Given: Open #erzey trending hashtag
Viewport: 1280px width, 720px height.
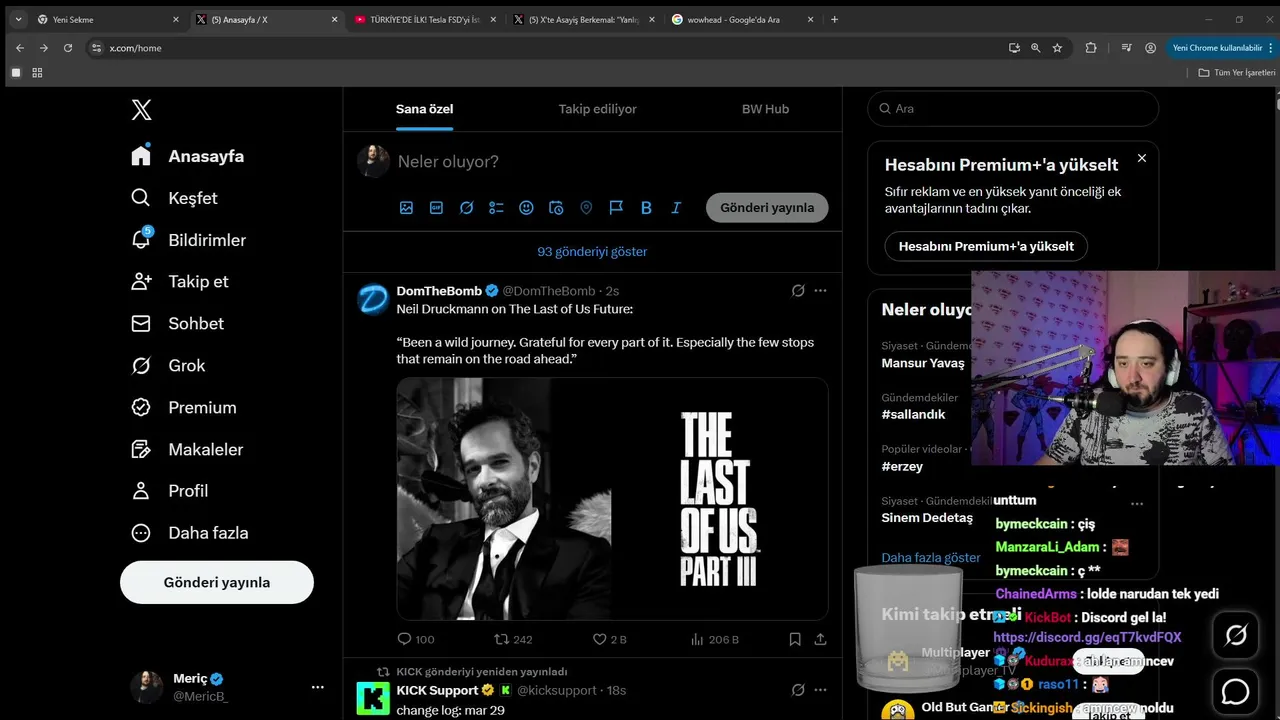Looking at the screenshot, I should click(902, 466).
